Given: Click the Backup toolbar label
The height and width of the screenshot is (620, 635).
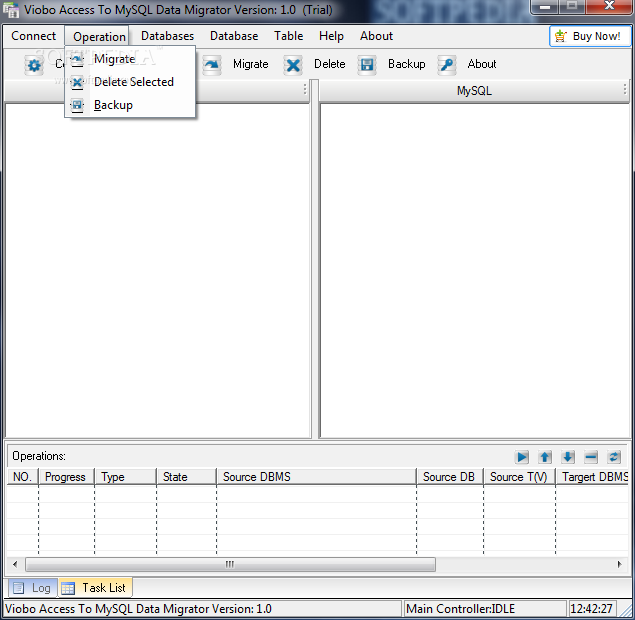Looking at the screenshot, I should pos(407,64).
